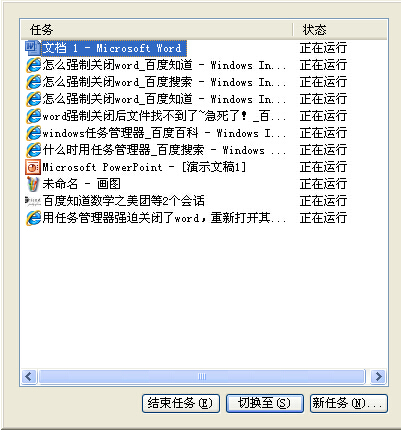
Task: Click the IE icon for word强制关闭后文件找不到了
Action: coord(33,116)
